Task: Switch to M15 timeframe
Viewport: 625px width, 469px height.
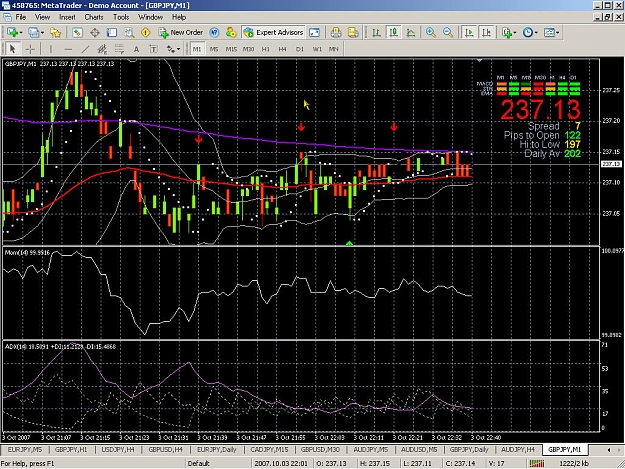Action: (231, 49)
